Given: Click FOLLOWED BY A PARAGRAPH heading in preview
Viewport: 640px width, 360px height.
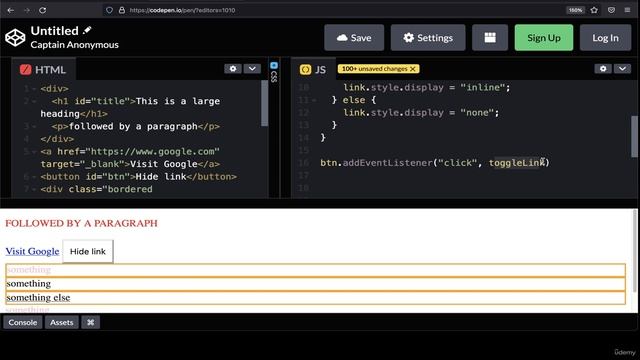Looking at the screenshot, I should click(x=81, y=223).
